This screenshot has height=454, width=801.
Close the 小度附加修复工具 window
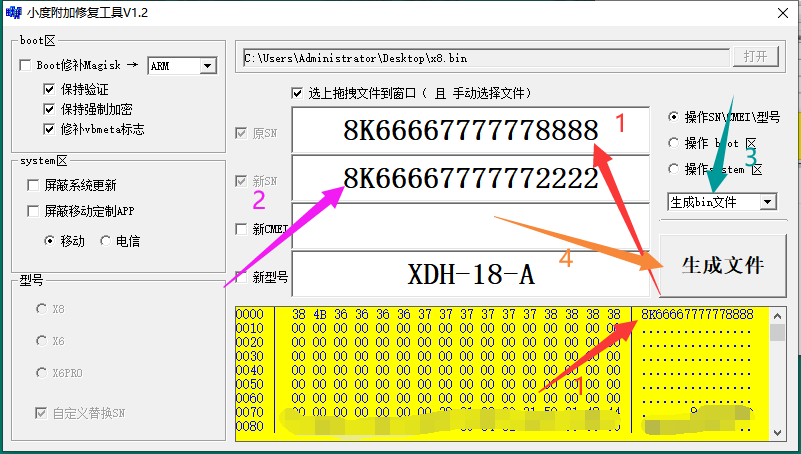tap(783, 13)
